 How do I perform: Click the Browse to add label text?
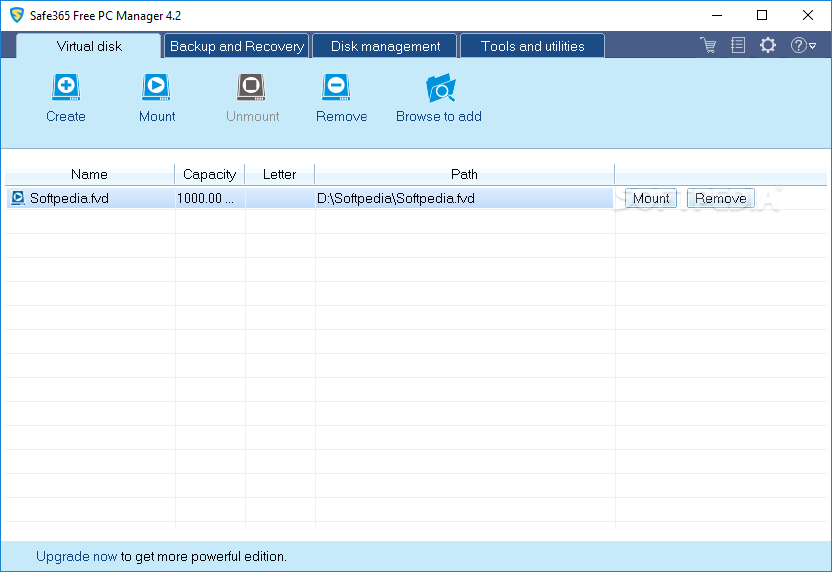[x=439, y=116]
